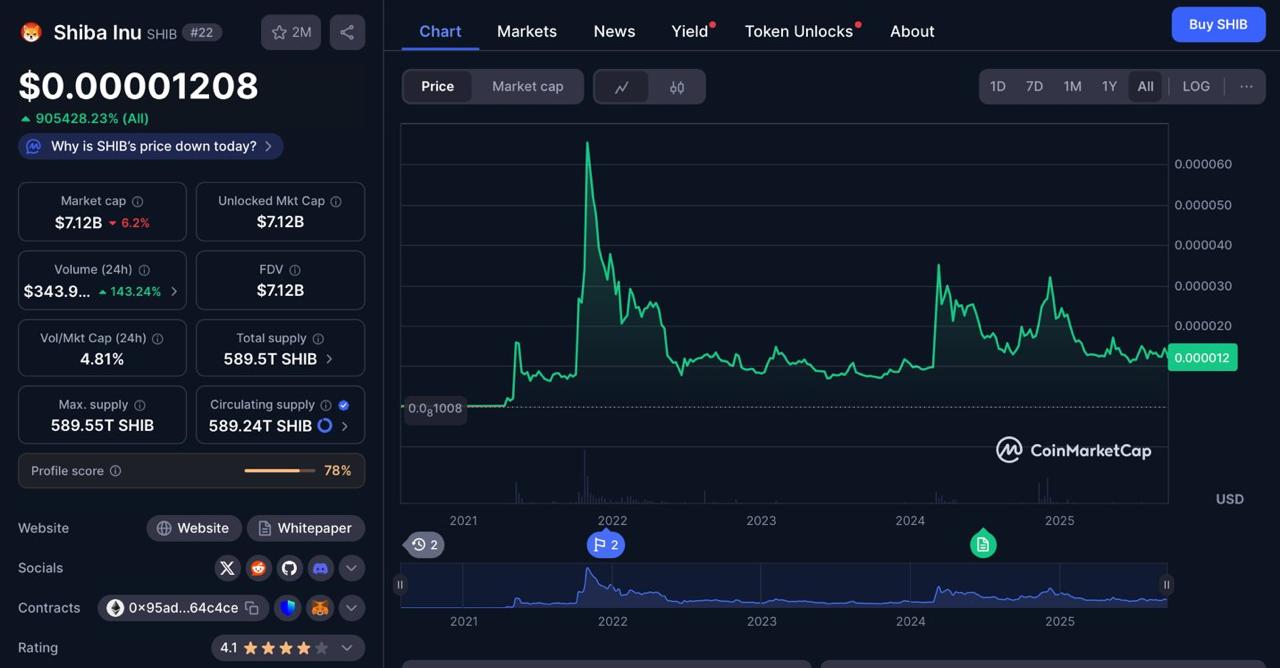Add SHIB to watchlist with star button

coord(291,32)
